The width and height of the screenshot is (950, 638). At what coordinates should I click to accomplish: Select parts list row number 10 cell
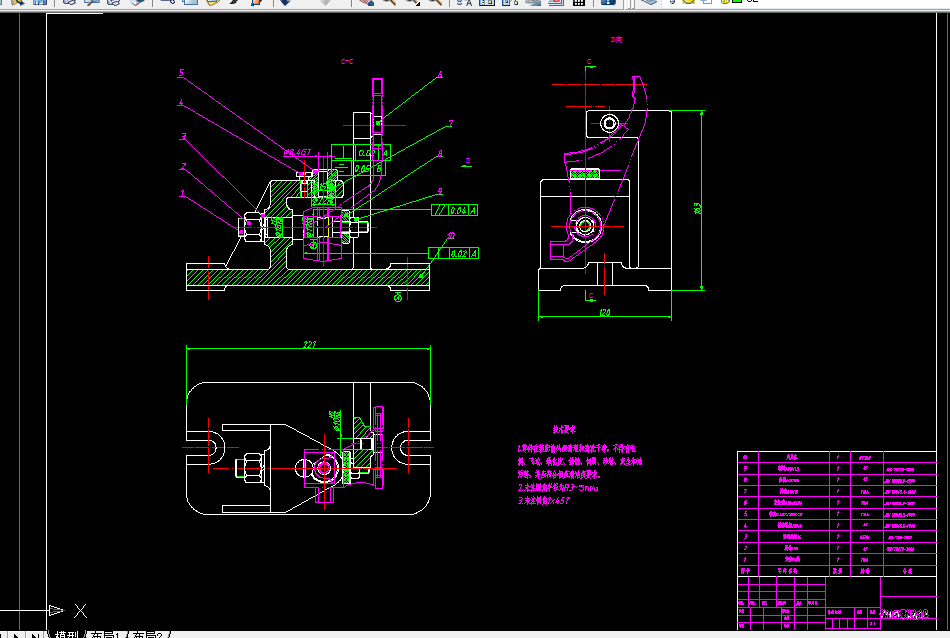click(x=748, y=457)
